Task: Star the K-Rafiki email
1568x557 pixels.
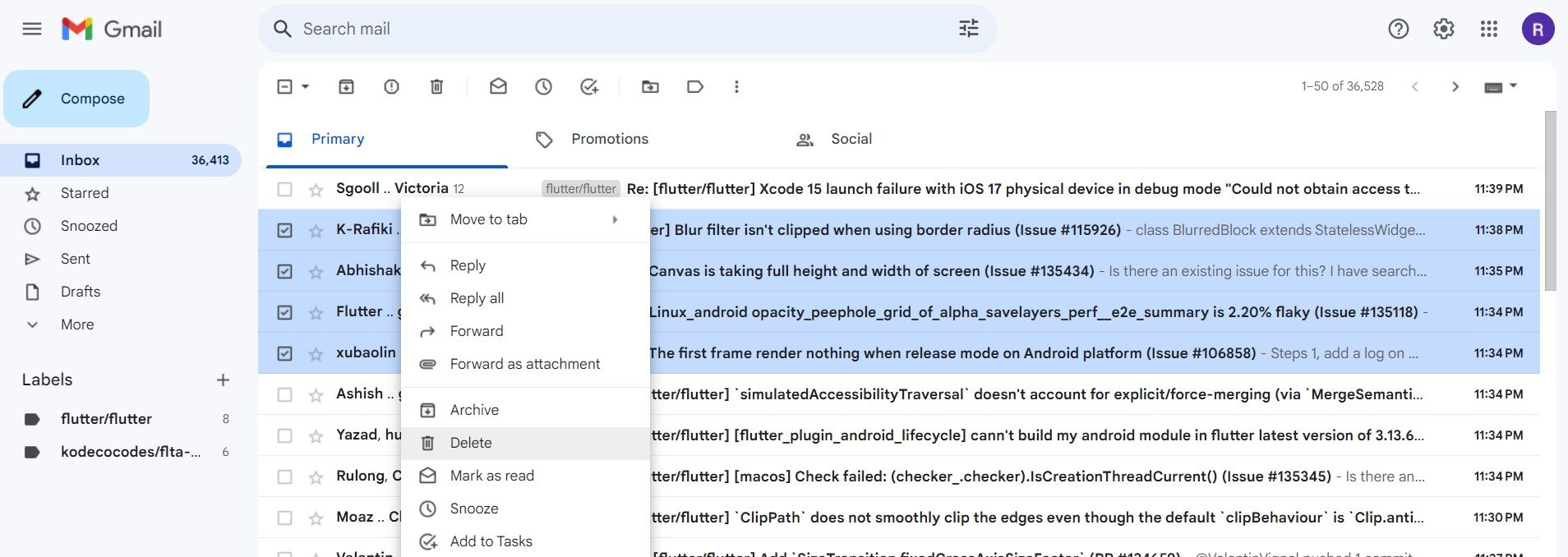Action: [x=316, y=231]
